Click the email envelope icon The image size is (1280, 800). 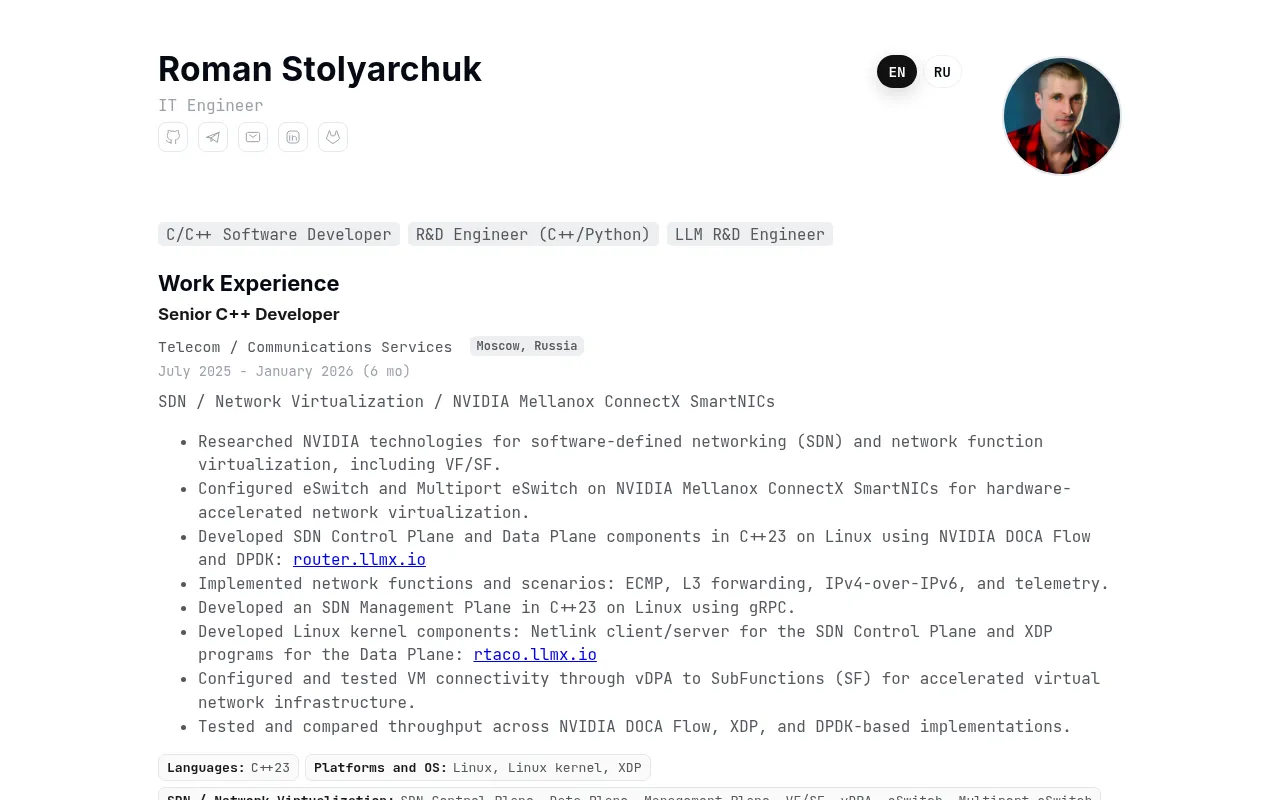[253, 137]
